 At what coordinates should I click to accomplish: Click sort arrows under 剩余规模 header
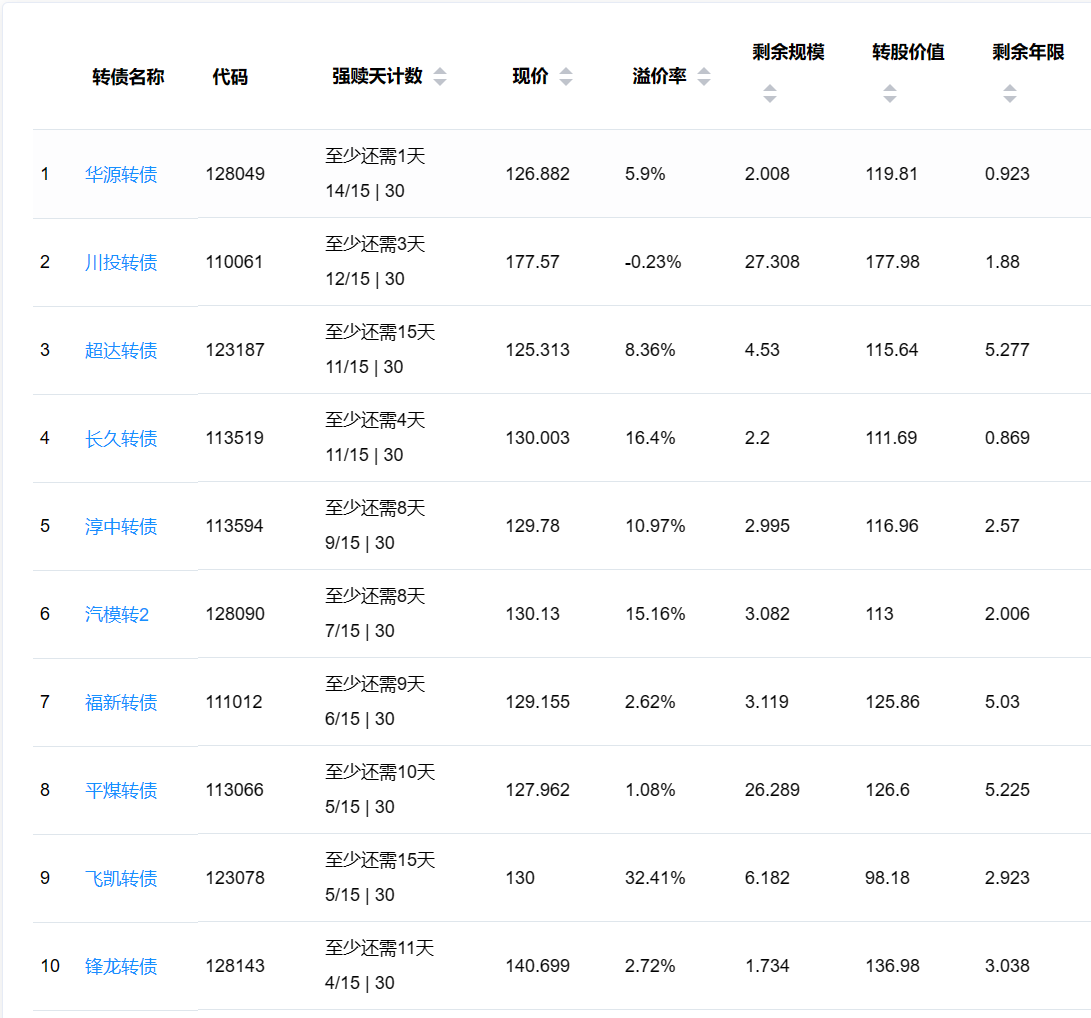coord(769,94)
